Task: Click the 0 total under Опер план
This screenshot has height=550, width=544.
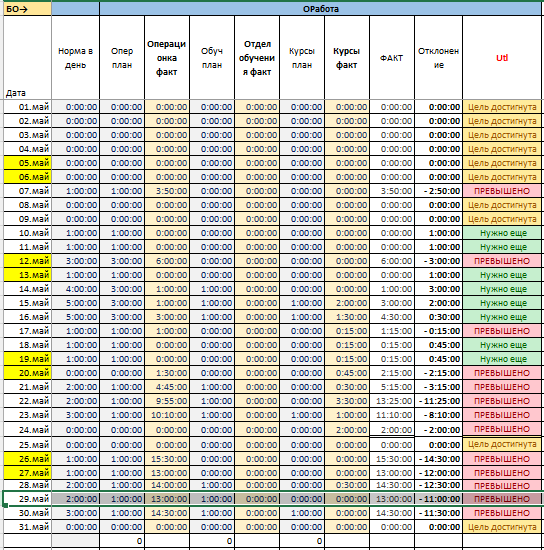Action: tap(122, 541)
